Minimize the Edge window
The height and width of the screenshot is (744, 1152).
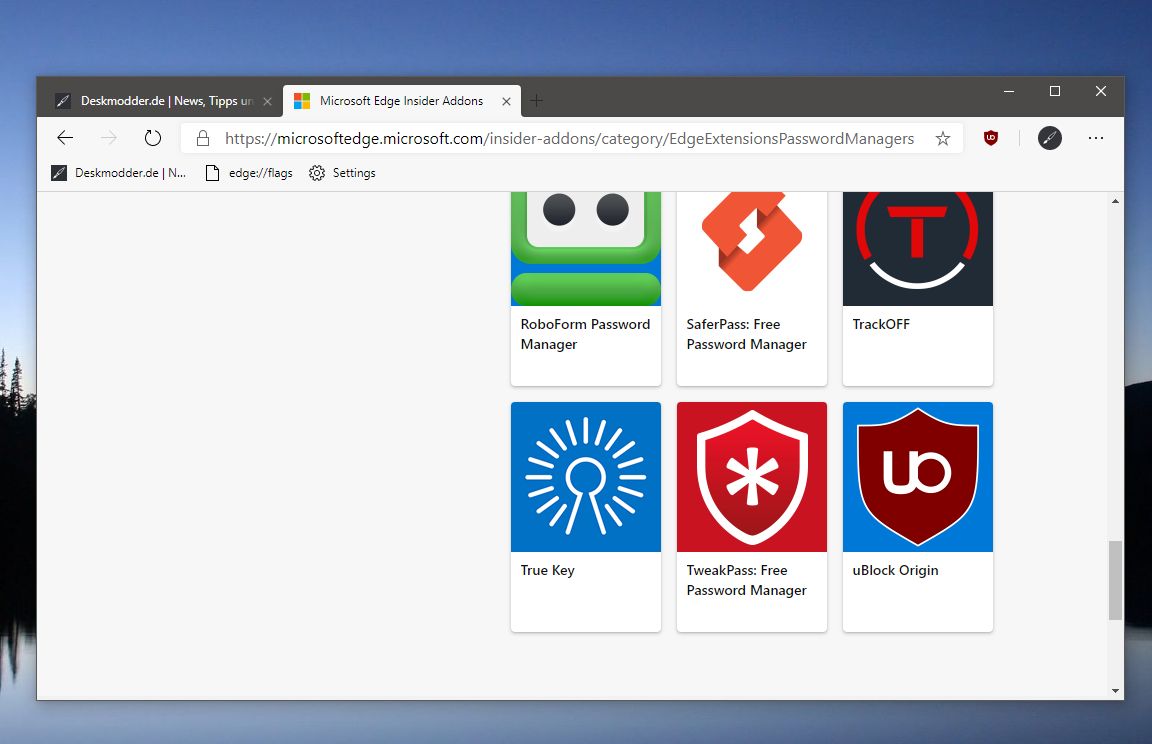(1009, 91)
